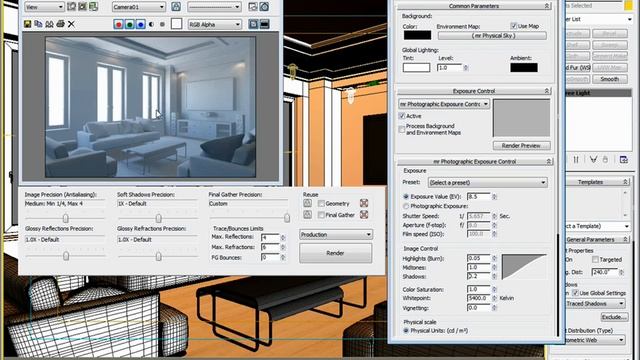Toggle the Use Map checkbox
The width and height of the screenshot is (640, 360).
pos(513,26)
